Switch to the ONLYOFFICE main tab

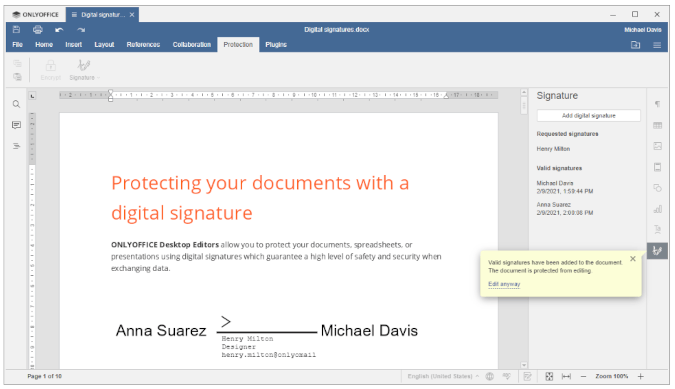coord(36,15)
